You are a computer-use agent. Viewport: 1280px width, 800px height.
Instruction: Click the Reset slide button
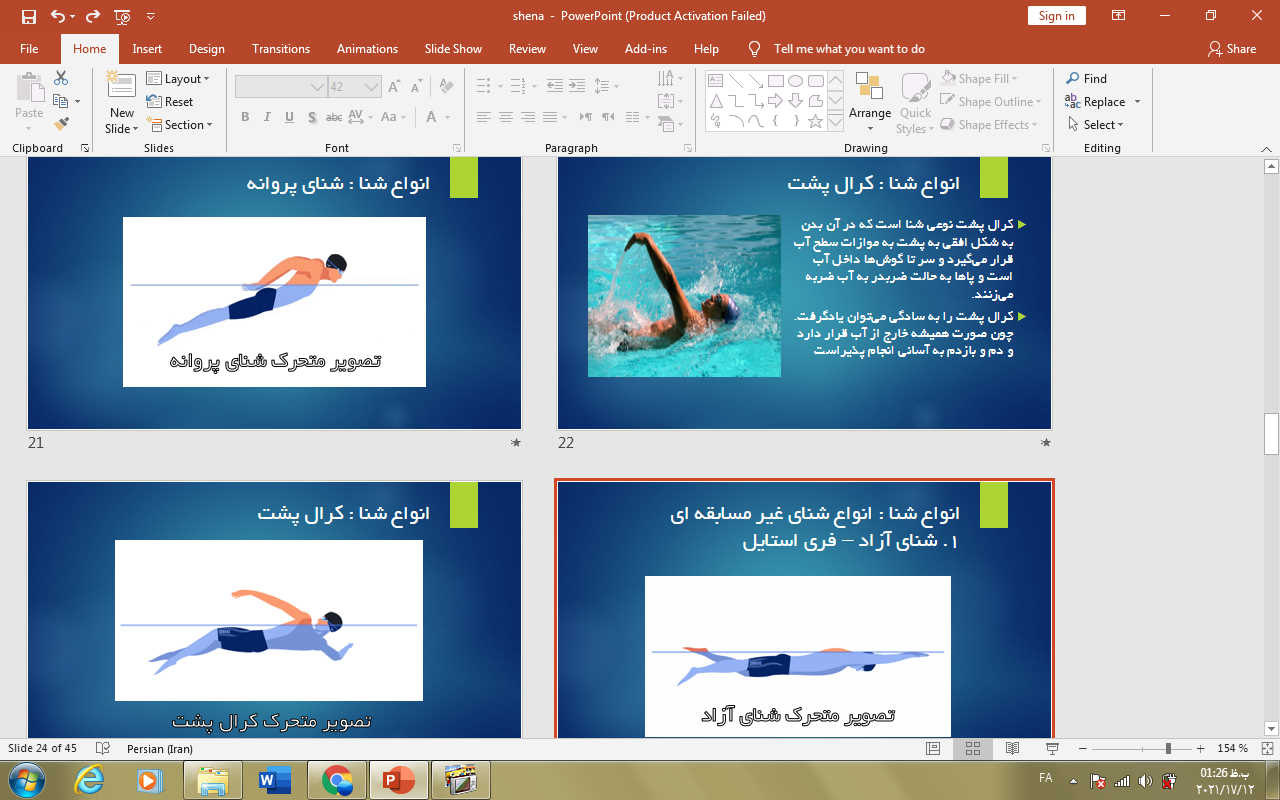(x=170, y=101)
